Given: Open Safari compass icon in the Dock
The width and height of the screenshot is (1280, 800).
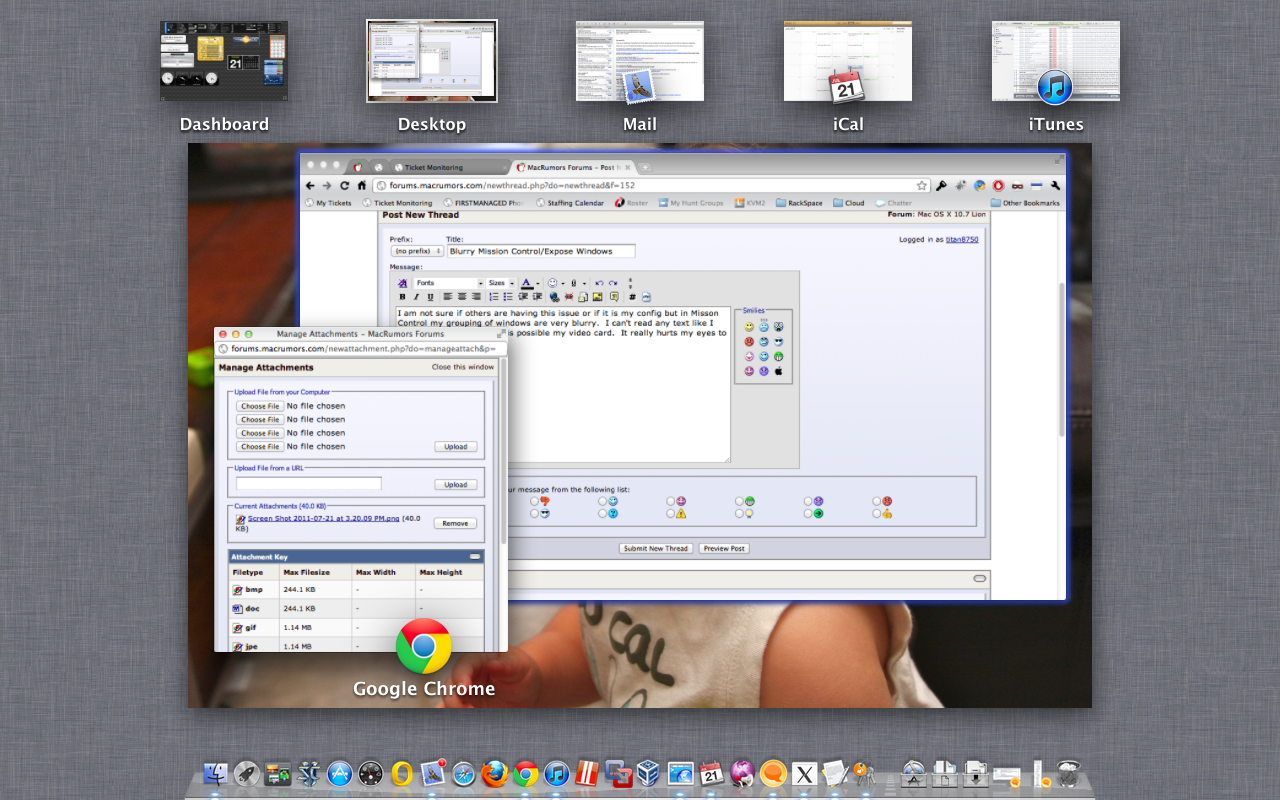Looking at the screenshot, I should pos(464,773).
